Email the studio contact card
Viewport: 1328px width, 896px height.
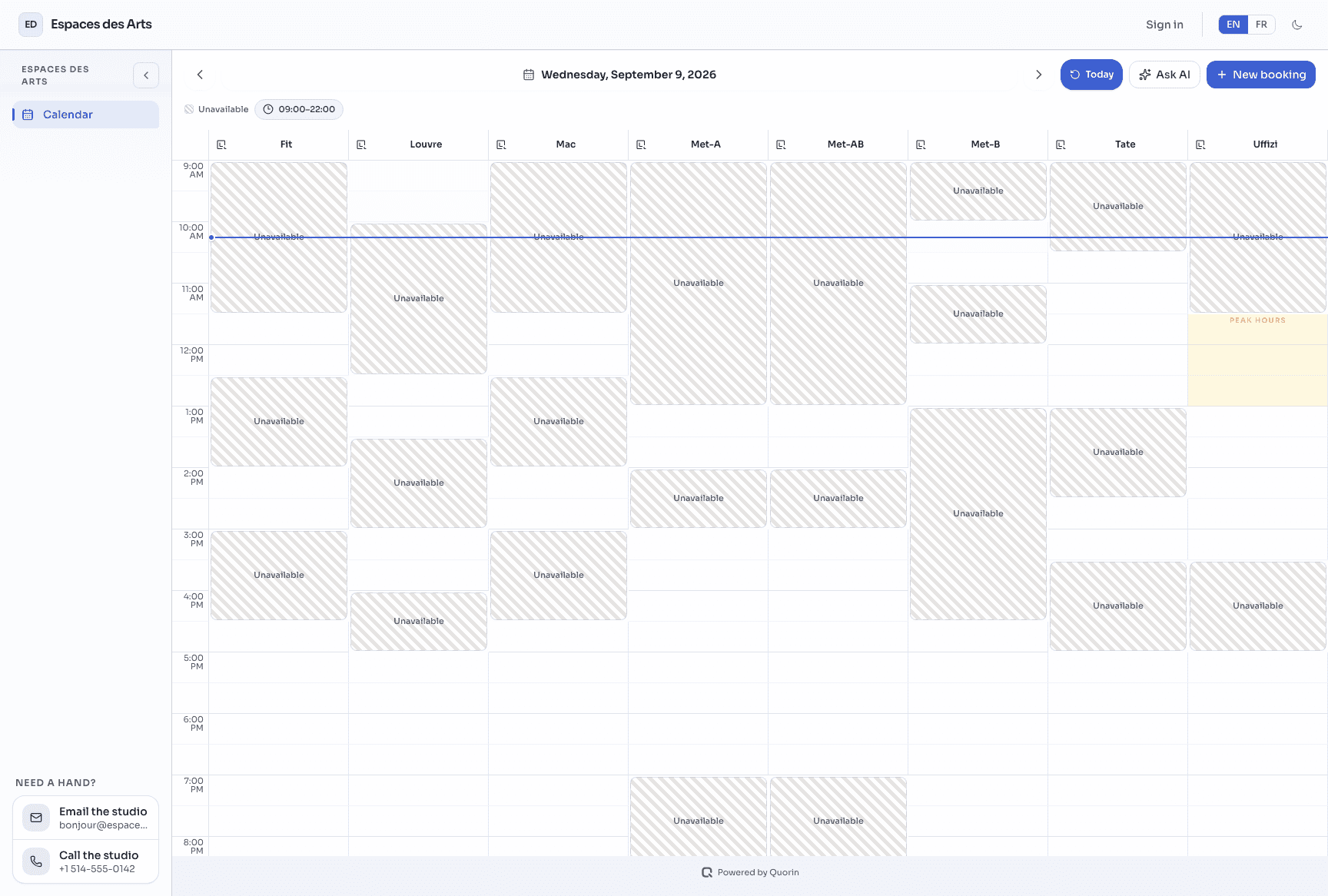tap(85, 818)
